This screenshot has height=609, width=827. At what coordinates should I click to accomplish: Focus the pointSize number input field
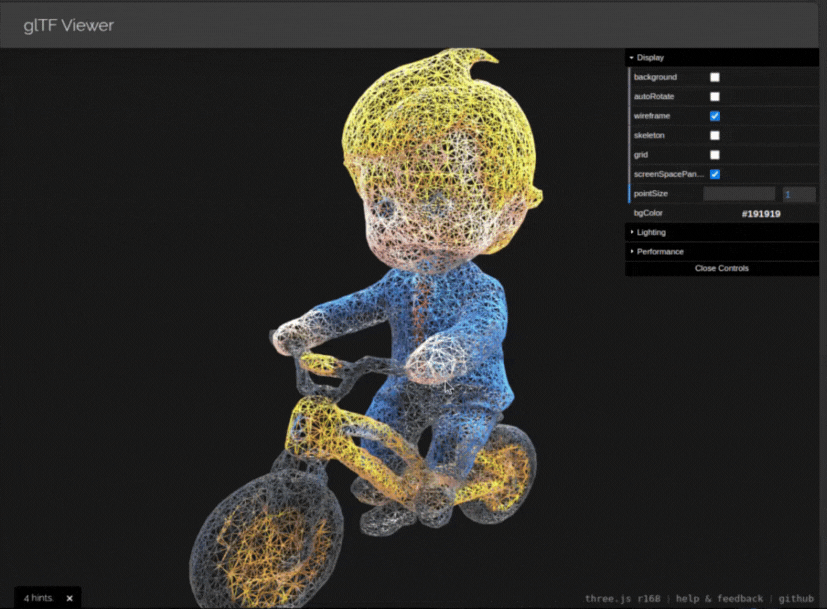[x=799, y=194]
